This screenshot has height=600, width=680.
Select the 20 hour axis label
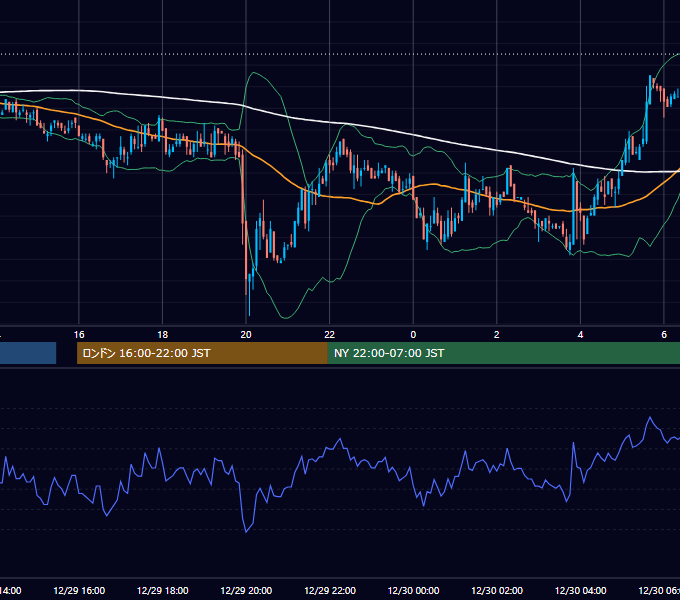[246, 335]
